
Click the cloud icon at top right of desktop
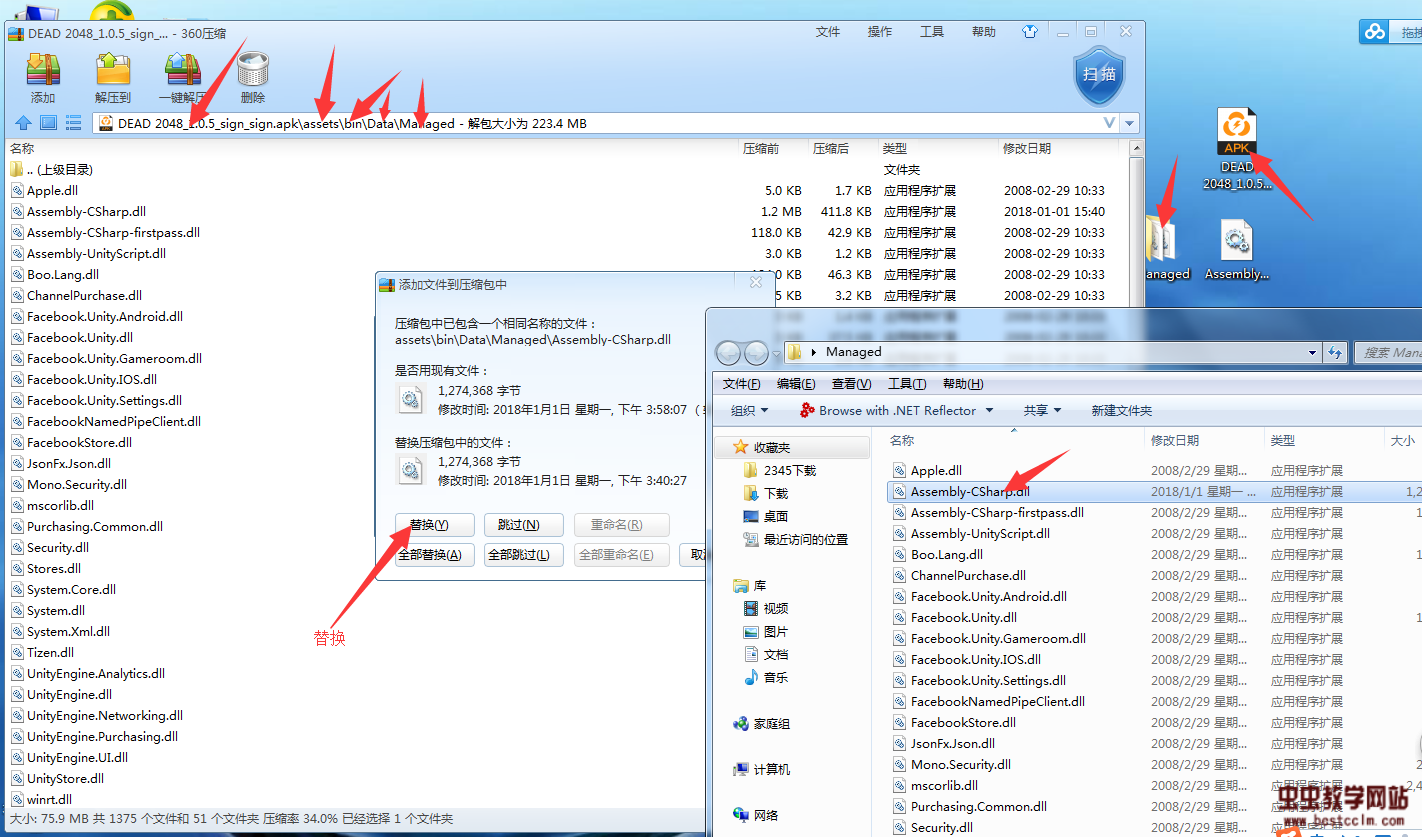1375,32
